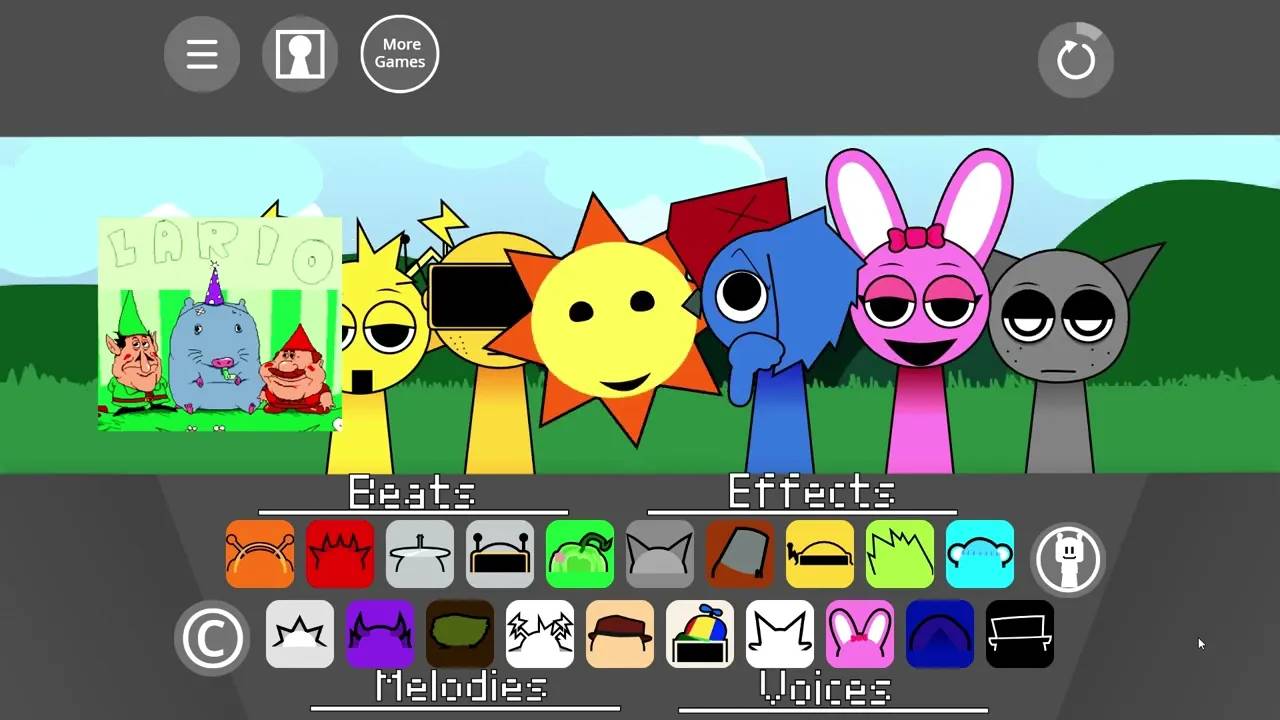Select the pink bunny ears icon
1280x720 pixels.
pos(860,634)
